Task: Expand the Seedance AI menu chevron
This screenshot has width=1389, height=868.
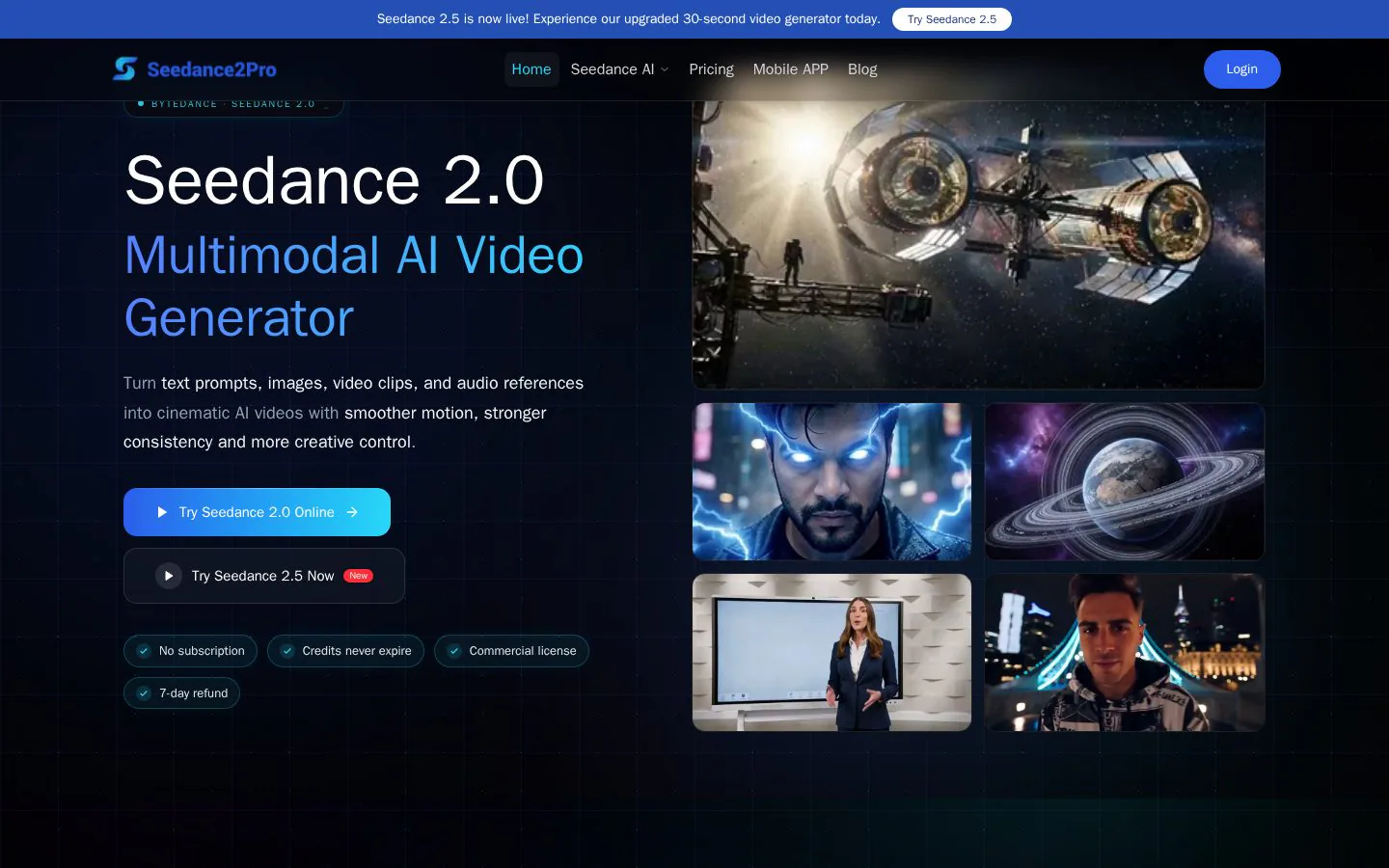Action: (665, 69)
